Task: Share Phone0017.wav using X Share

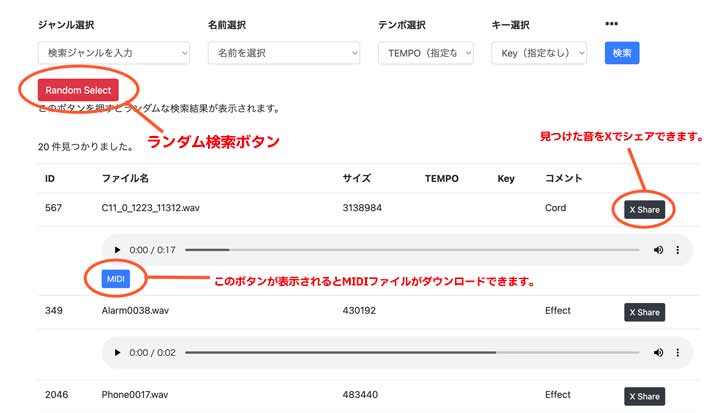Action: coord(643,396)
